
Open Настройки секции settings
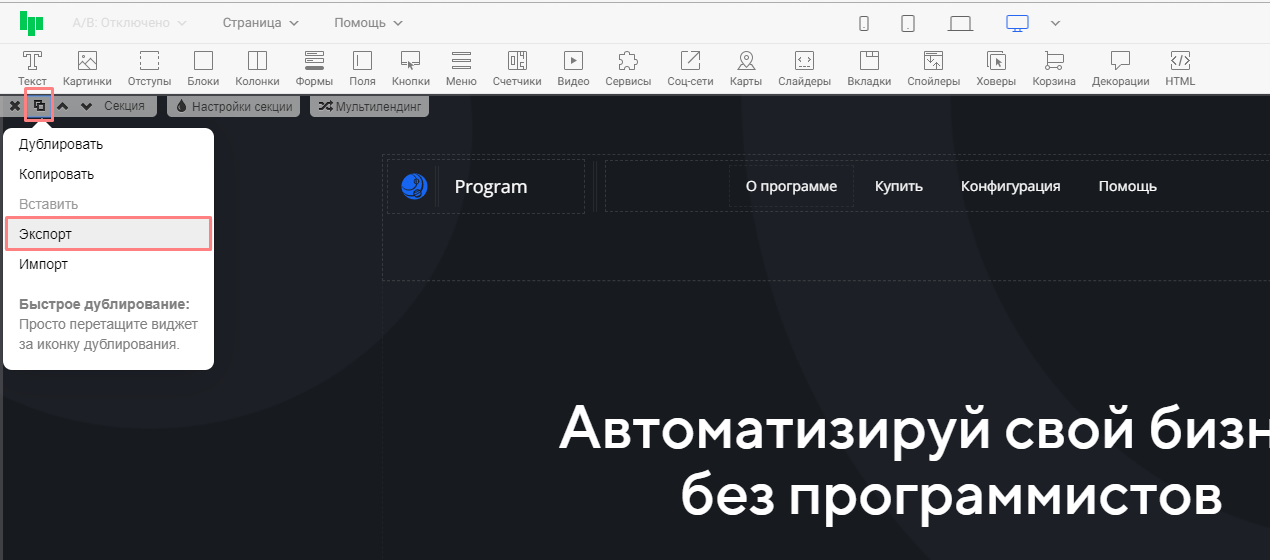click(x=234, y=106)
